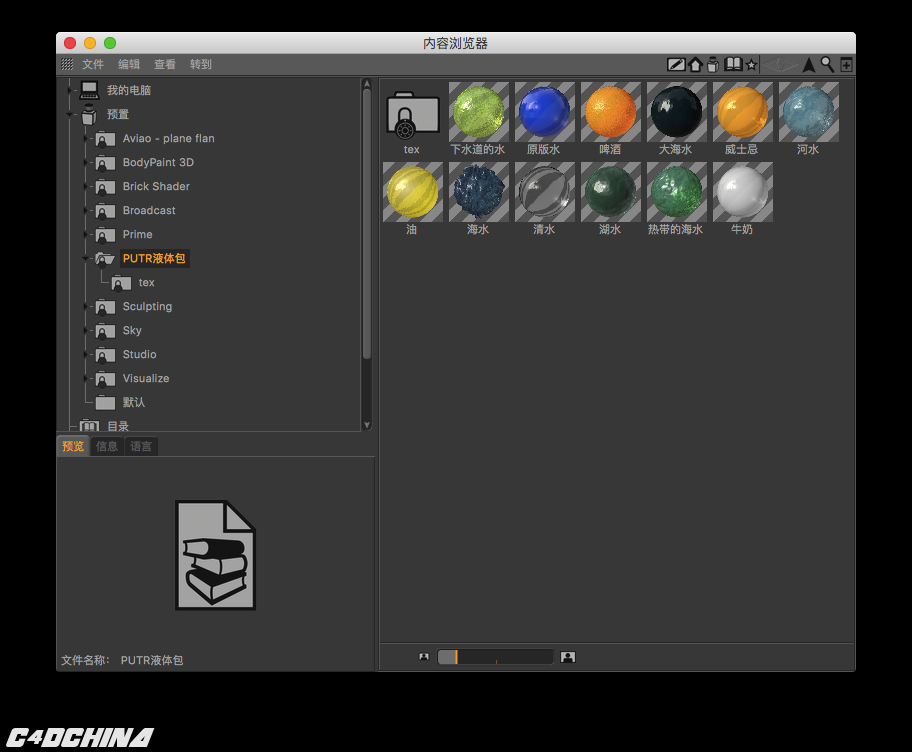The width and height of the screenshot is (912, 752).
Task: Open 文件 menu
Action: [92, 64]
